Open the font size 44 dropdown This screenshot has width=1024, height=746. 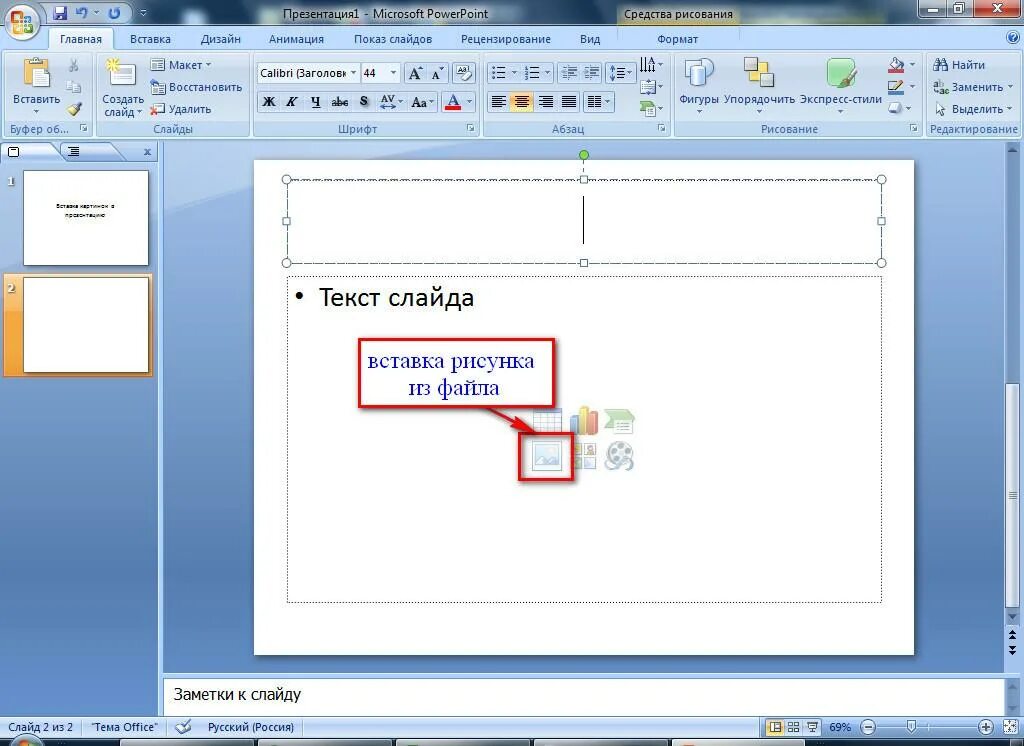[x=393, y=73]
